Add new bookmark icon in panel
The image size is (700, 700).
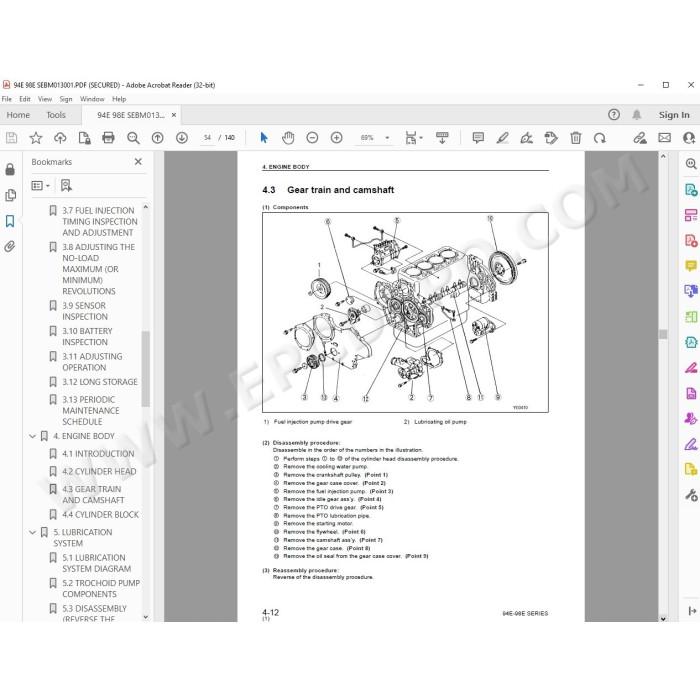(x=66, y=185)
